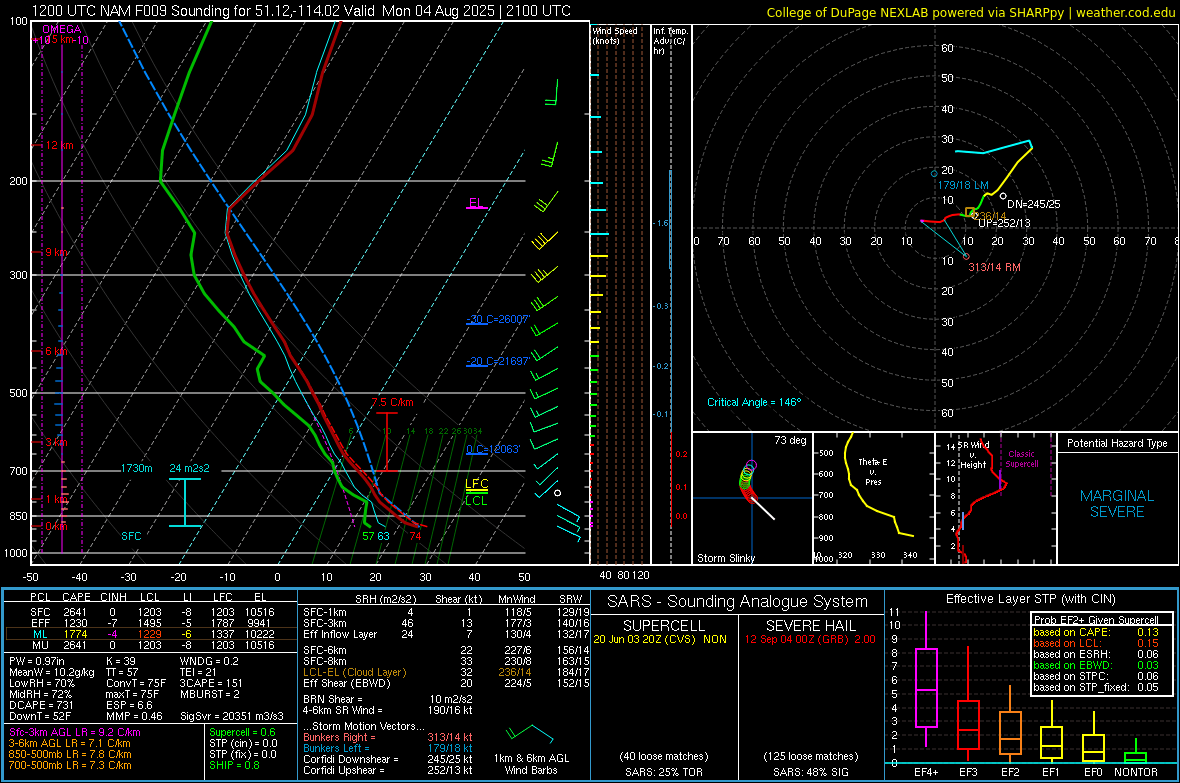Select "Wind Speed (knots)" panel header
1180x783 pixels.
click(x=615, y=35)
